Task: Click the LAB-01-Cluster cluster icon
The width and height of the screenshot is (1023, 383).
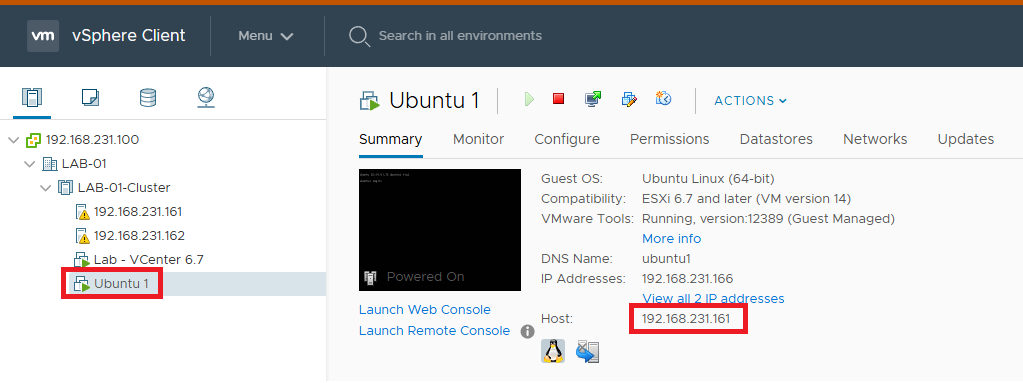Action: pos(65,188)
